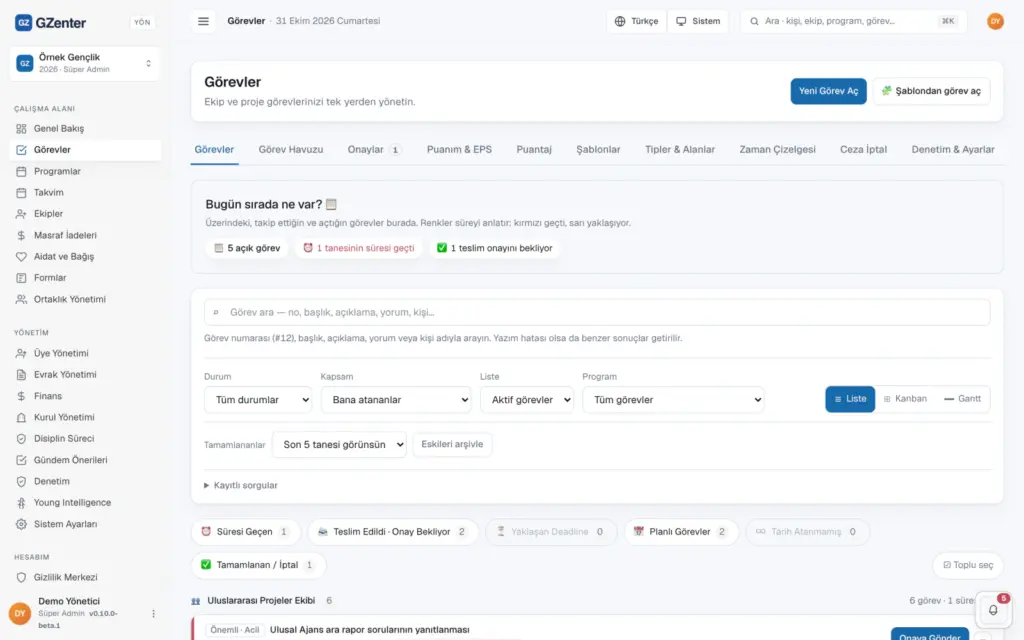The height and width of the screenshot is (640, 1024).
Task: Click the Kurul Yönetimi icon
Action: [x=22, y=417]
